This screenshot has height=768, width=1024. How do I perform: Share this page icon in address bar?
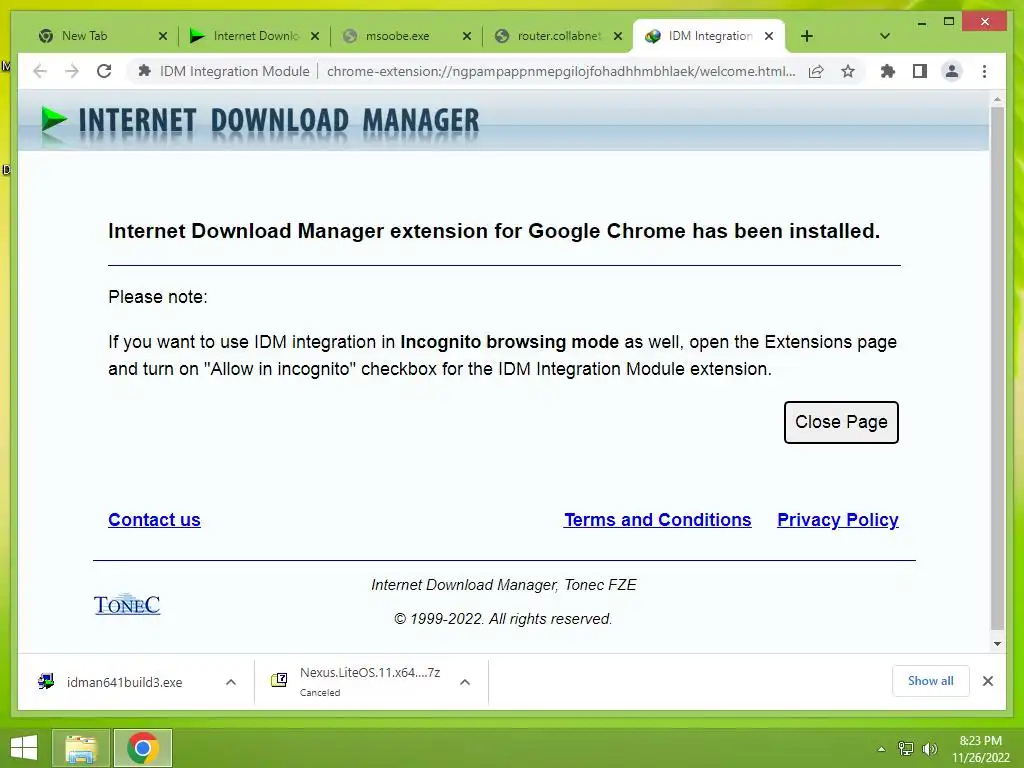coord(816,71)
